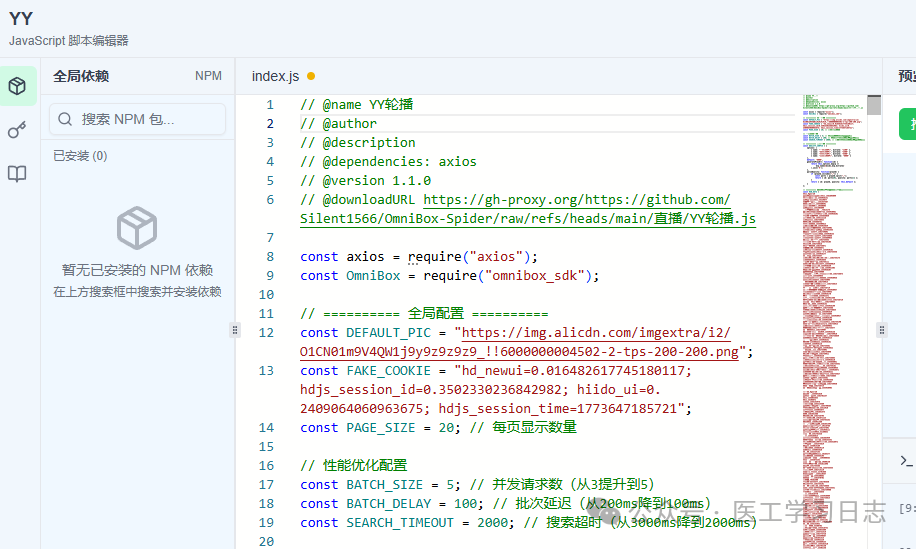Grab the left panel resize handle
Screen dimensions: 916x549
click(x=237, y=329)
